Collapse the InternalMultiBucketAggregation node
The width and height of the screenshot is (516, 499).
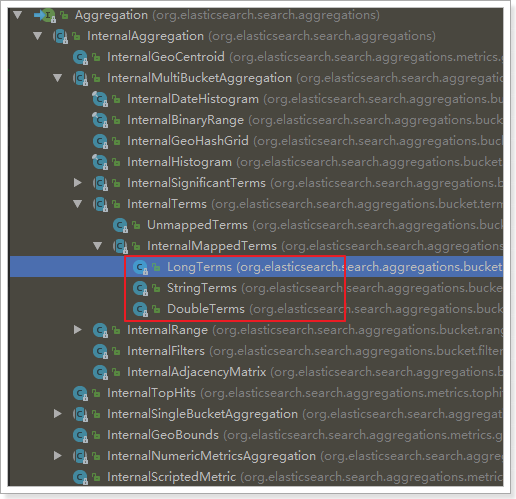point(58,78)
